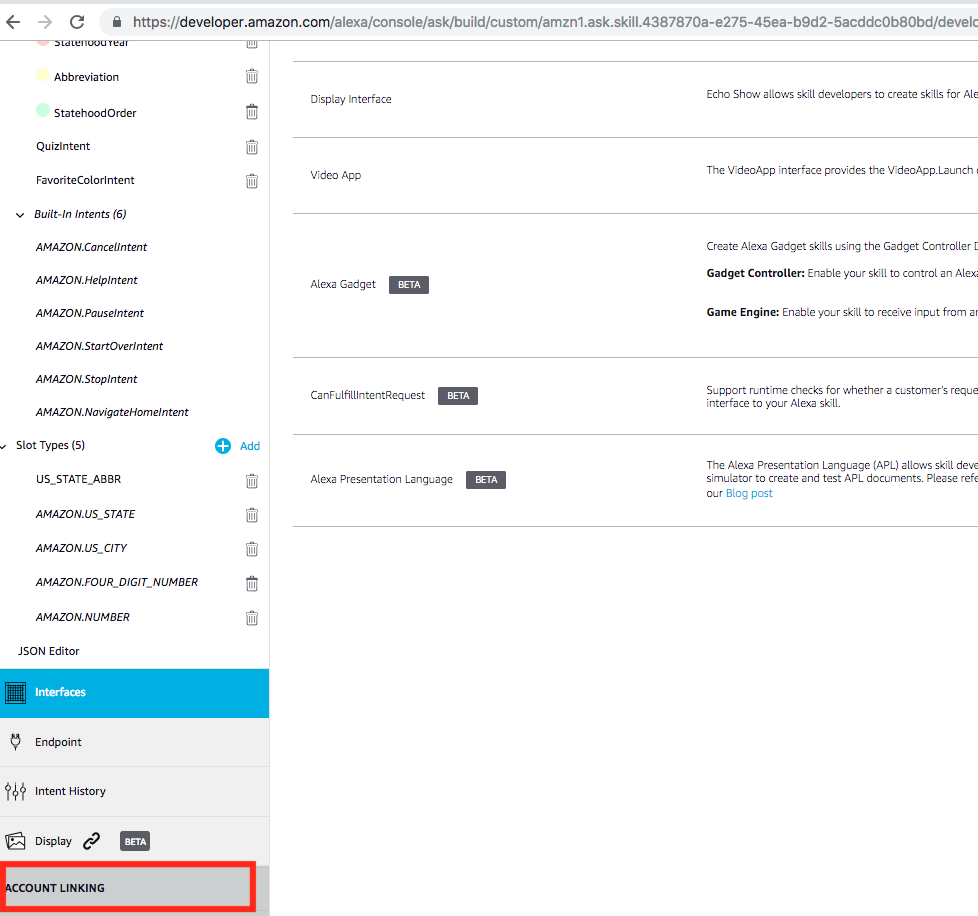Click trash icon beside QuizIntent
The width and height of the screenshot is (978, 916).
(x=252, y=147)
